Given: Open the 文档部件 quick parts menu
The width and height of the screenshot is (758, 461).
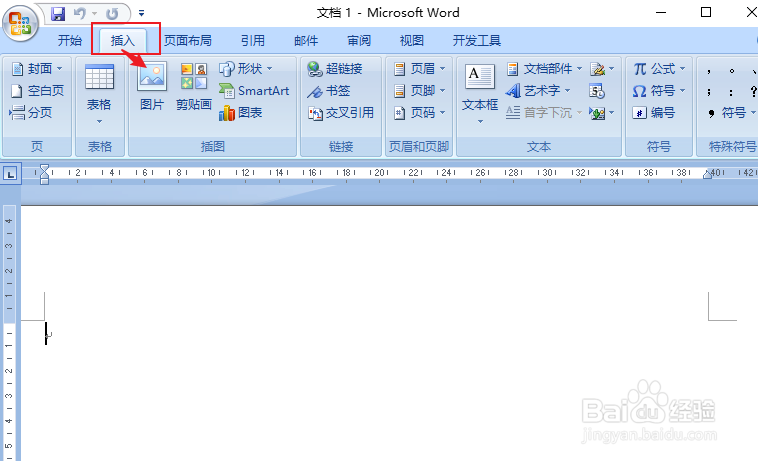Looking at the screenshot, I should coord(544,69).
